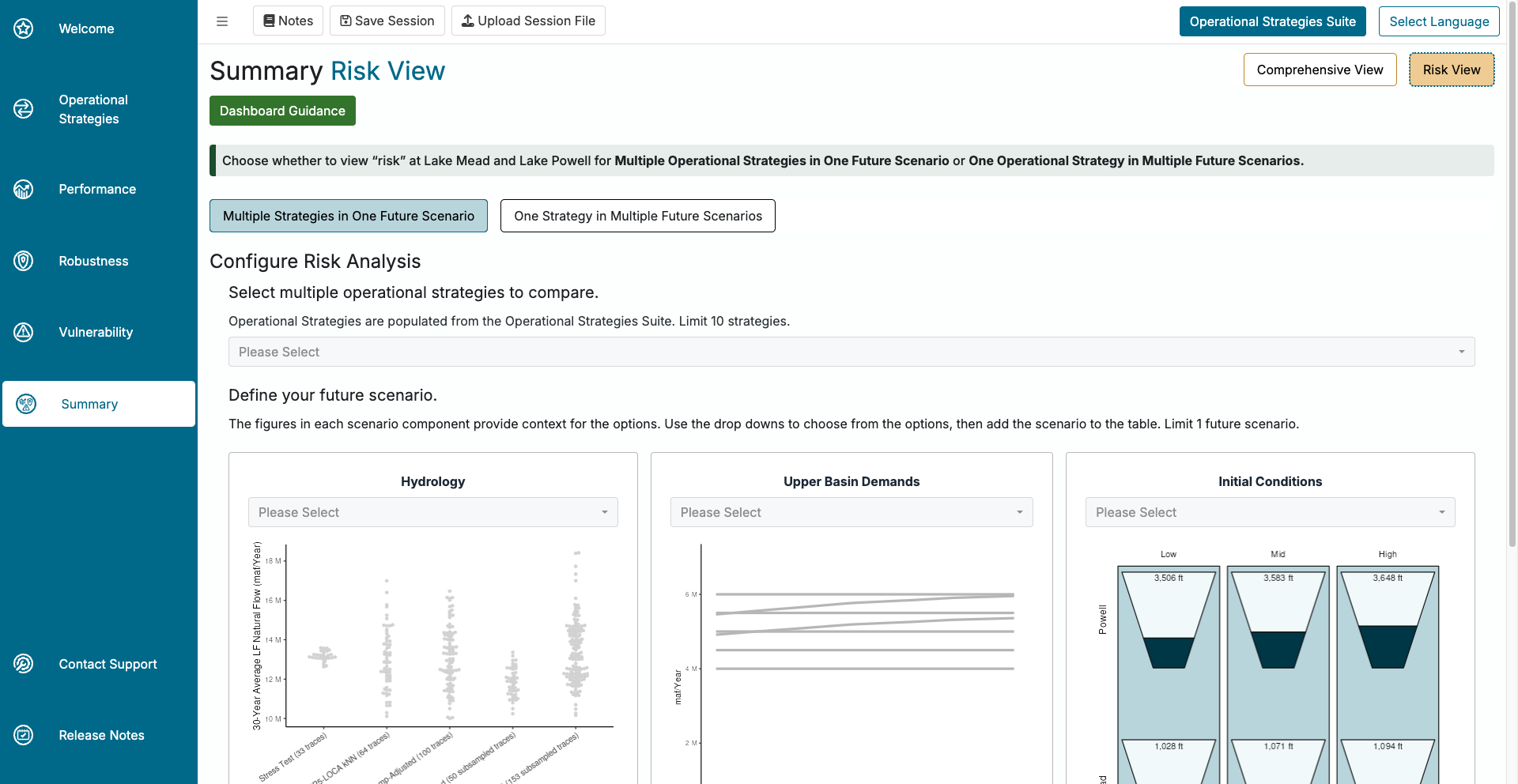Choose One Strategy in Multiple Future Scenarios
The image size is (1518, 784).
pyautogui.click(x=638, y=216)
